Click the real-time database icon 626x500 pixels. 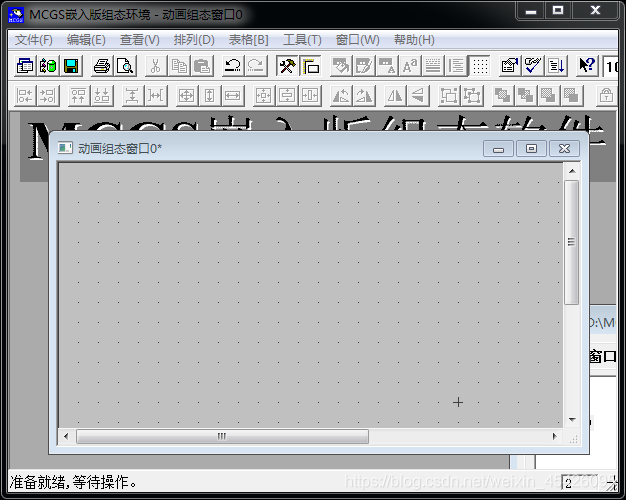pos(48,66)
